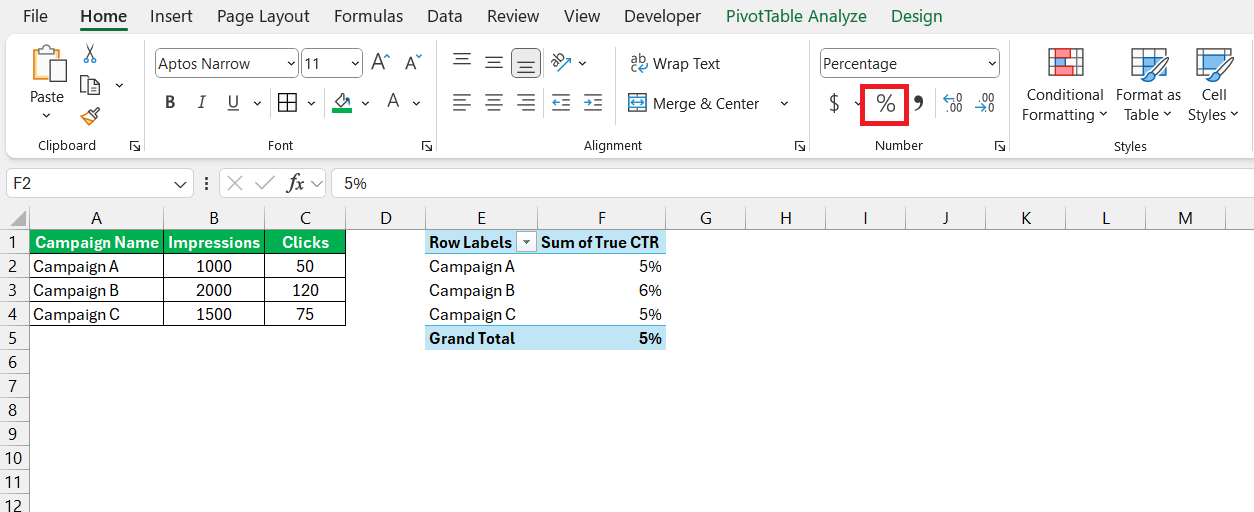Open Conditional Formatting menu

[x=1065, y=84]
